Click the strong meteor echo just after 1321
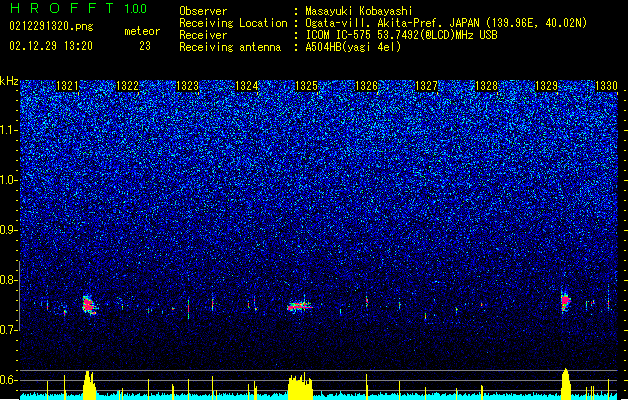The height and width of the screenshot is (400, 629). [89, 305]
